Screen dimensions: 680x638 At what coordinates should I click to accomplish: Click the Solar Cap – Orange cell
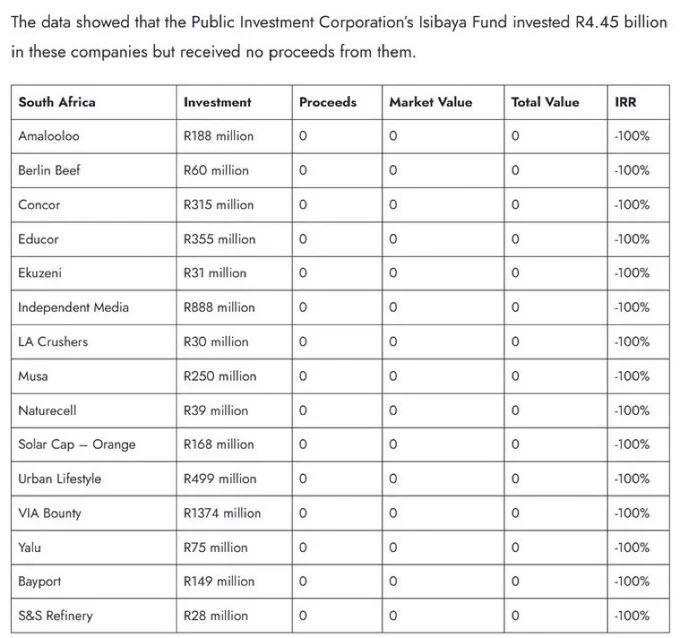pyautogui.click(x=94, y=445)
